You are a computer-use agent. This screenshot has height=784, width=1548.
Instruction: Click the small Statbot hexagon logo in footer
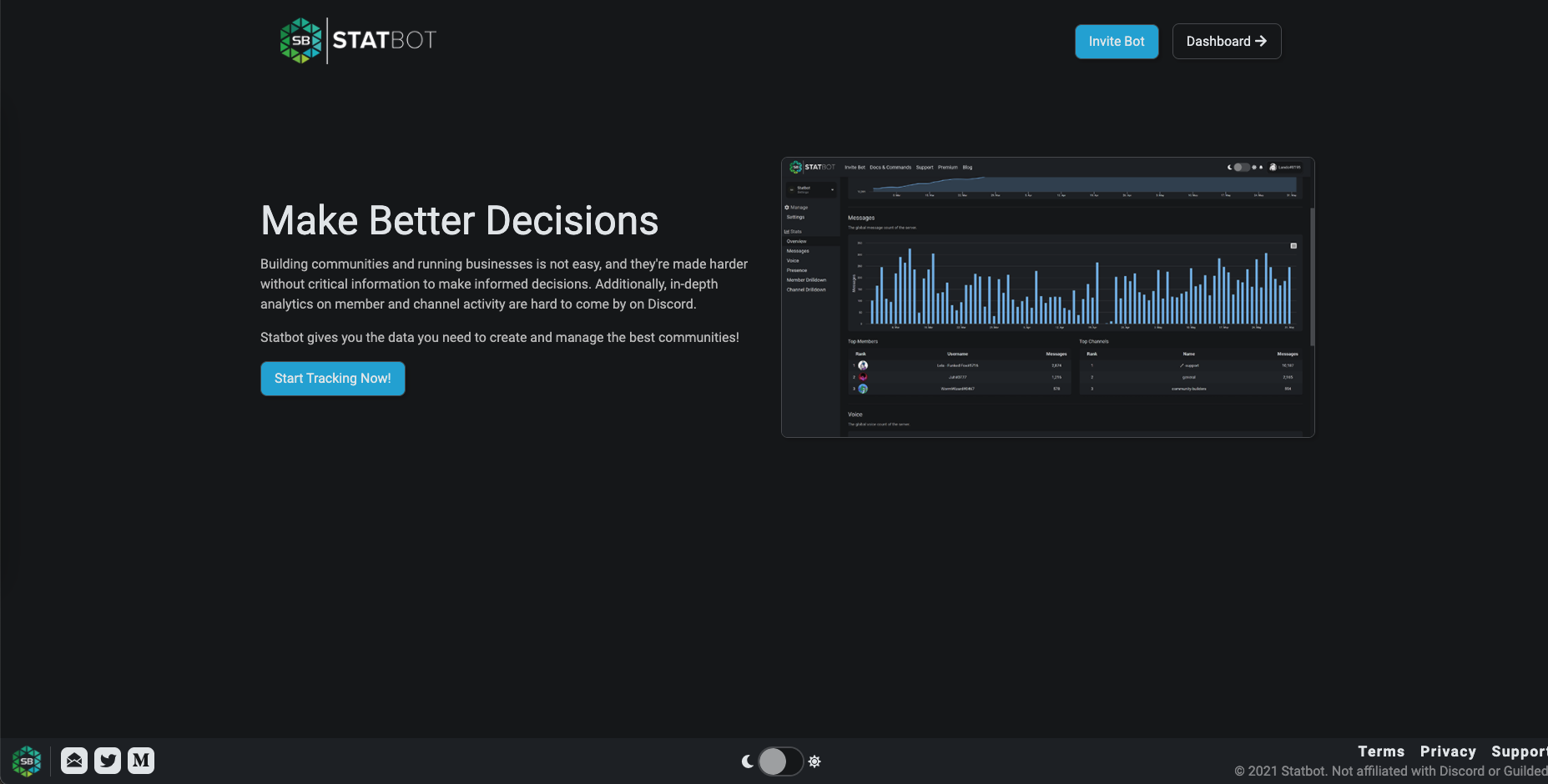[x=27, y=761]
